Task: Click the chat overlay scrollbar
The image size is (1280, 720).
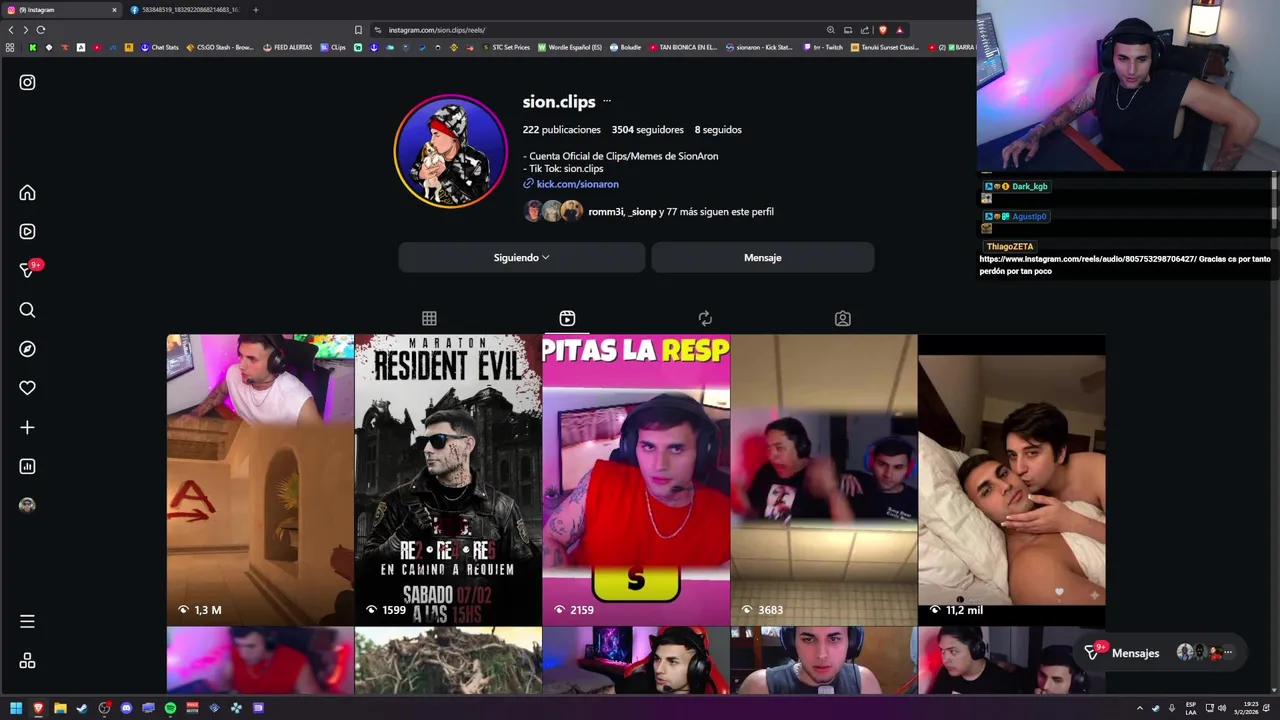Action: pos(1274,198)
